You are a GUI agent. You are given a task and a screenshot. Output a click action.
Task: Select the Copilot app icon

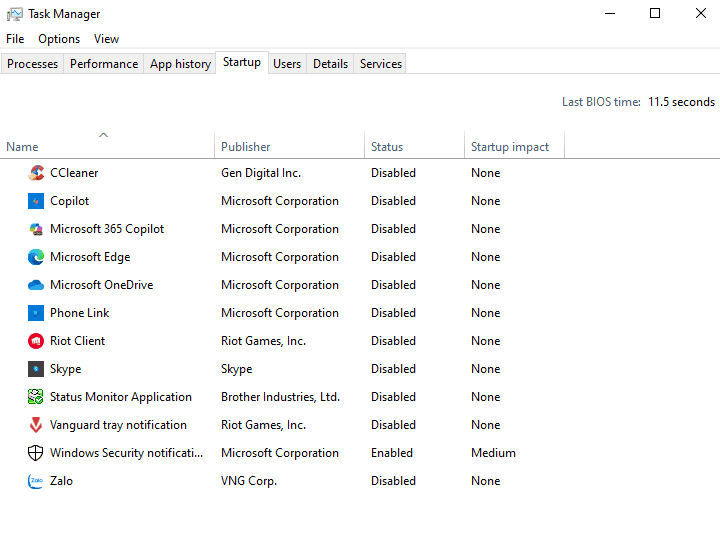pyautogui.click(x=36, y=201)
